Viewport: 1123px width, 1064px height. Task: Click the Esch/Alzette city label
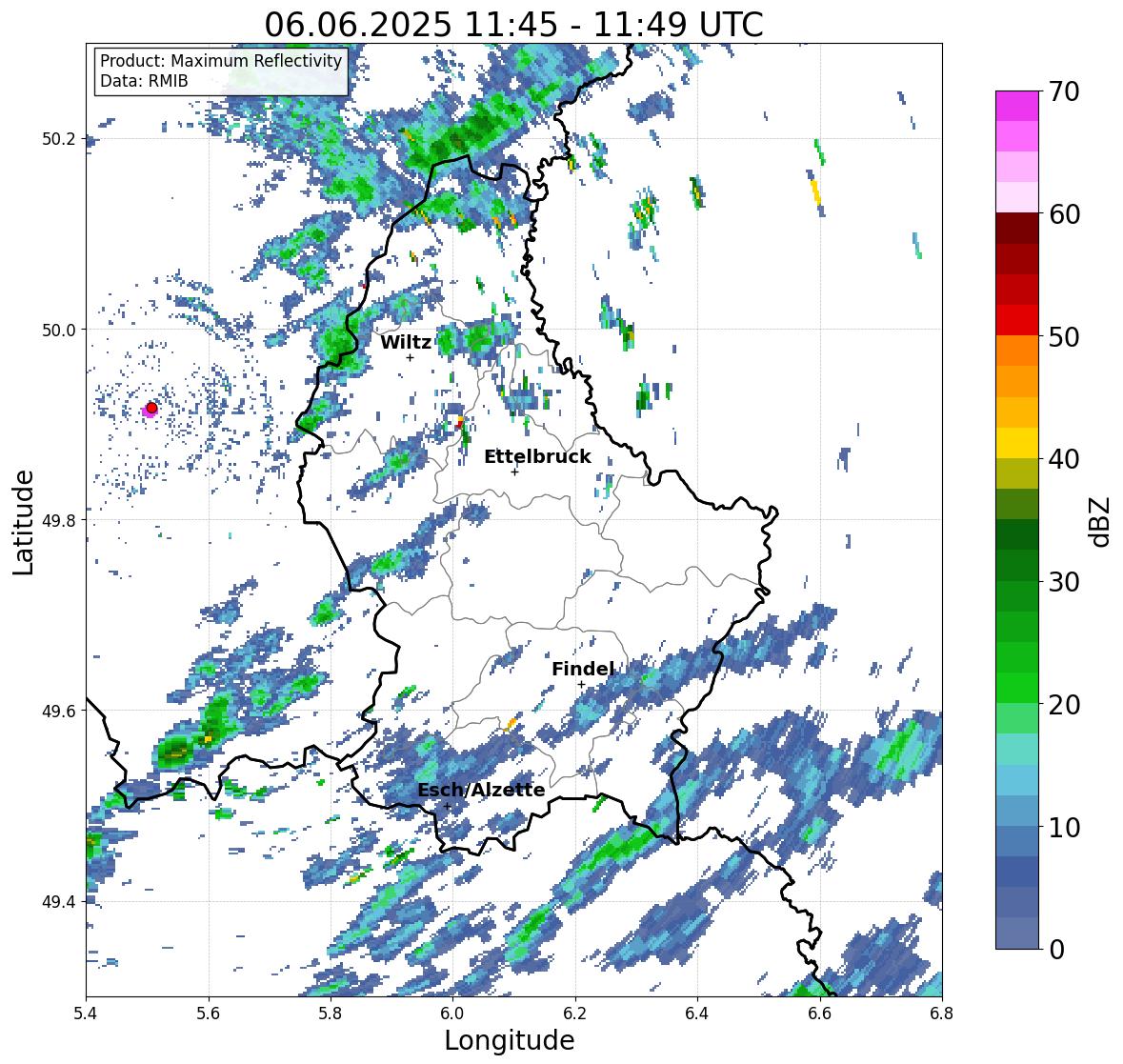pyautogui.click(x=481, y=790)
